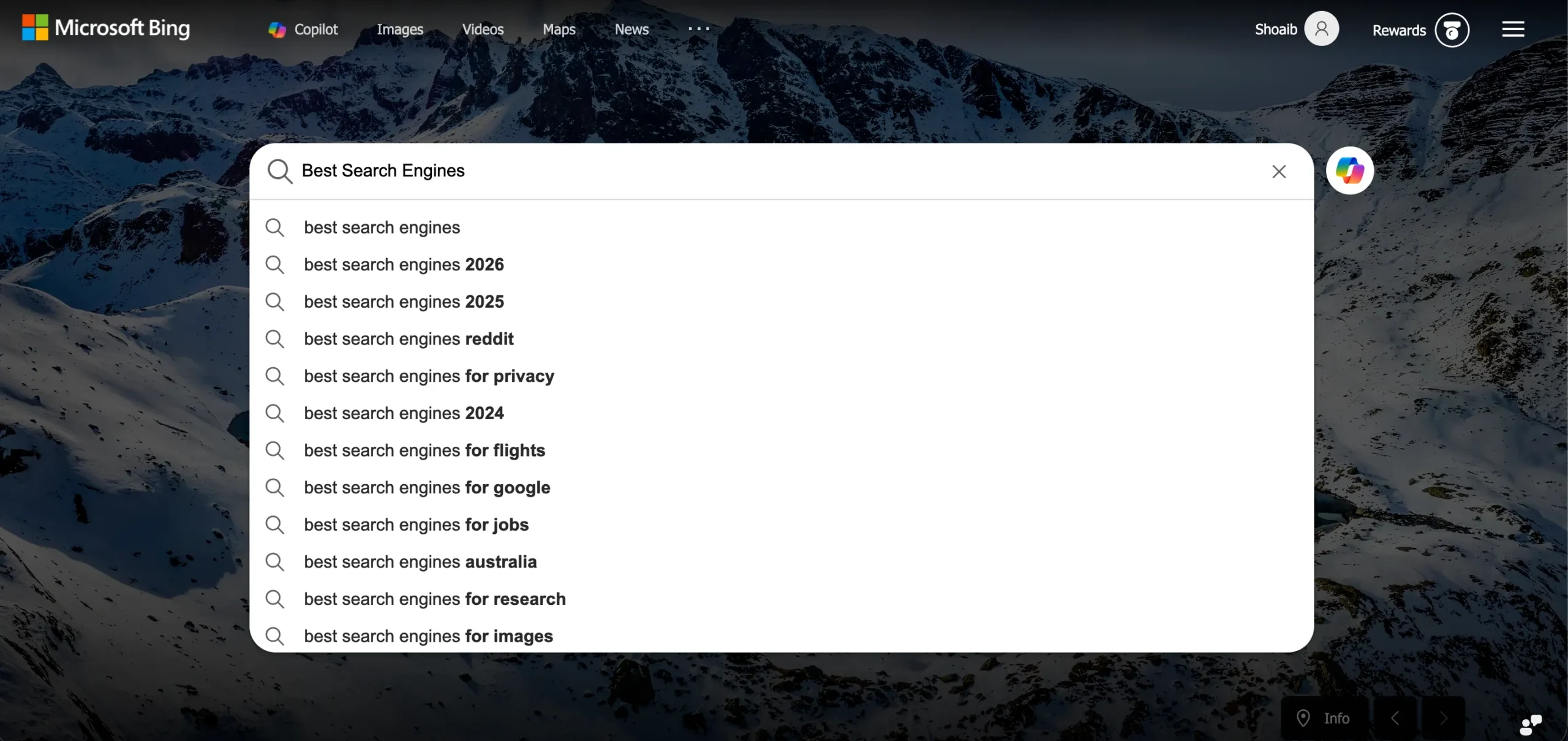1568x741 pixels.
Task: Choose the 'best search engines for flights' suggestion
Action: click(424, 450)
